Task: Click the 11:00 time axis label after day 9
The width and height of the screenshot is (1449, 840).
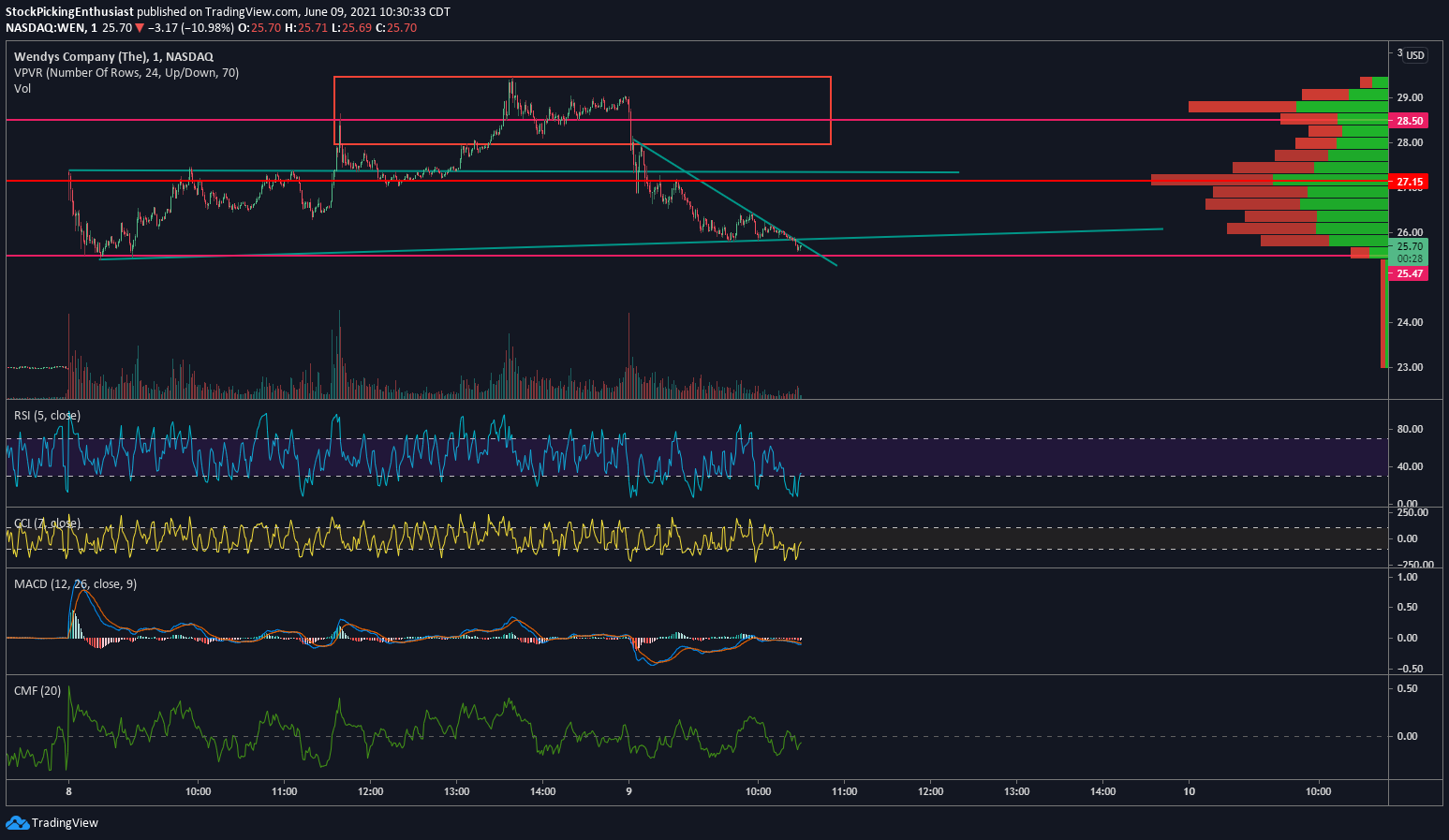Action: pyautogui.click(x=845, y=791)
